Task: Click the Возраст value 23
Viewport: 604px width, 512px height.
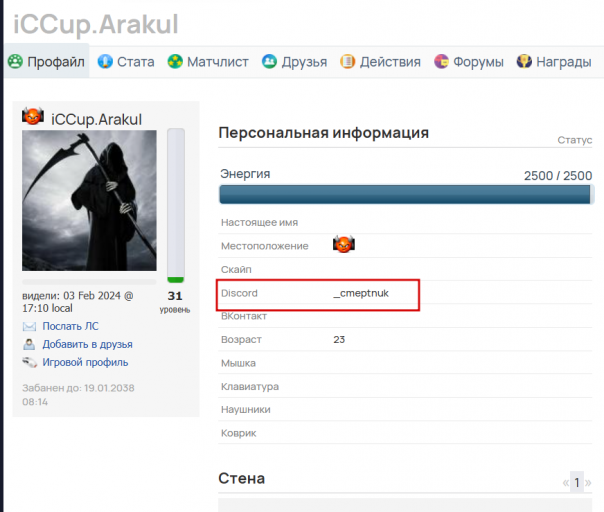Action: click(339, 339)
